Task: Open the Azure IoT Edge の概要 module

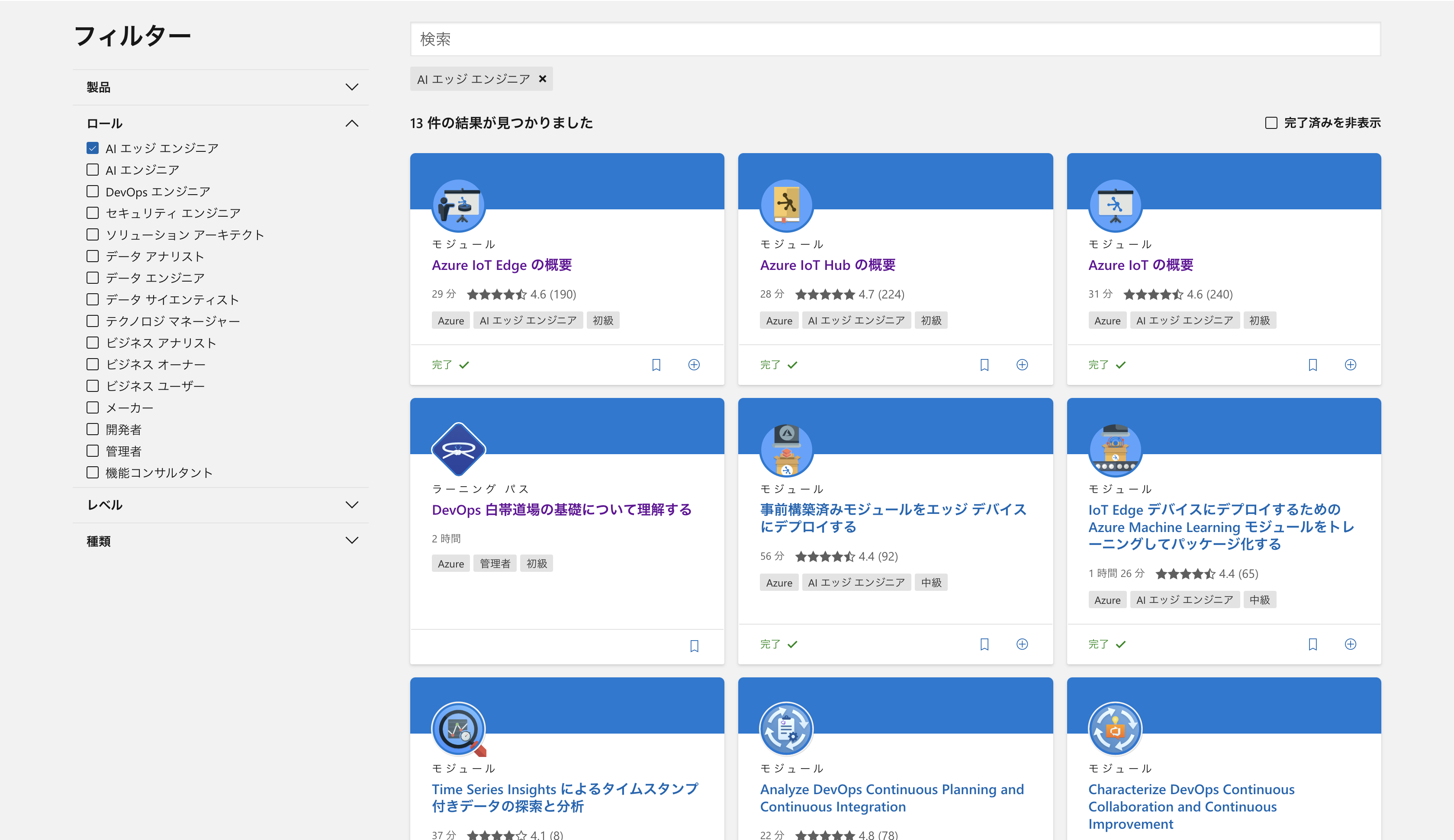Action: [x=502, y=266]
